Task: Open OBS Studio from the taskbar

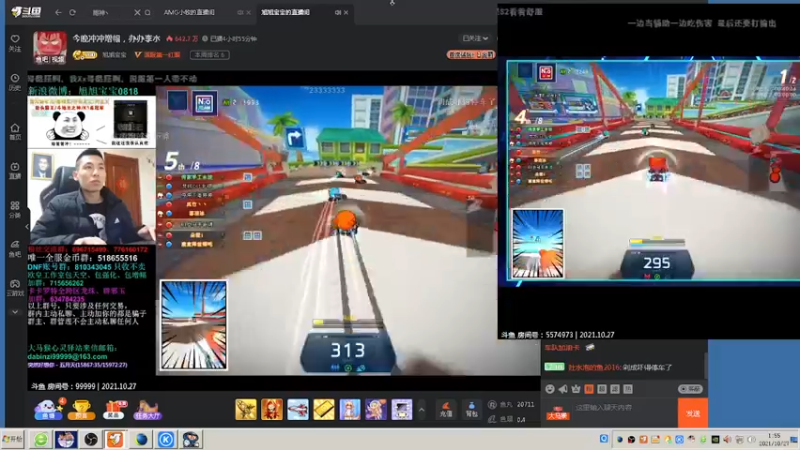Action: click(x=91, y=439)
